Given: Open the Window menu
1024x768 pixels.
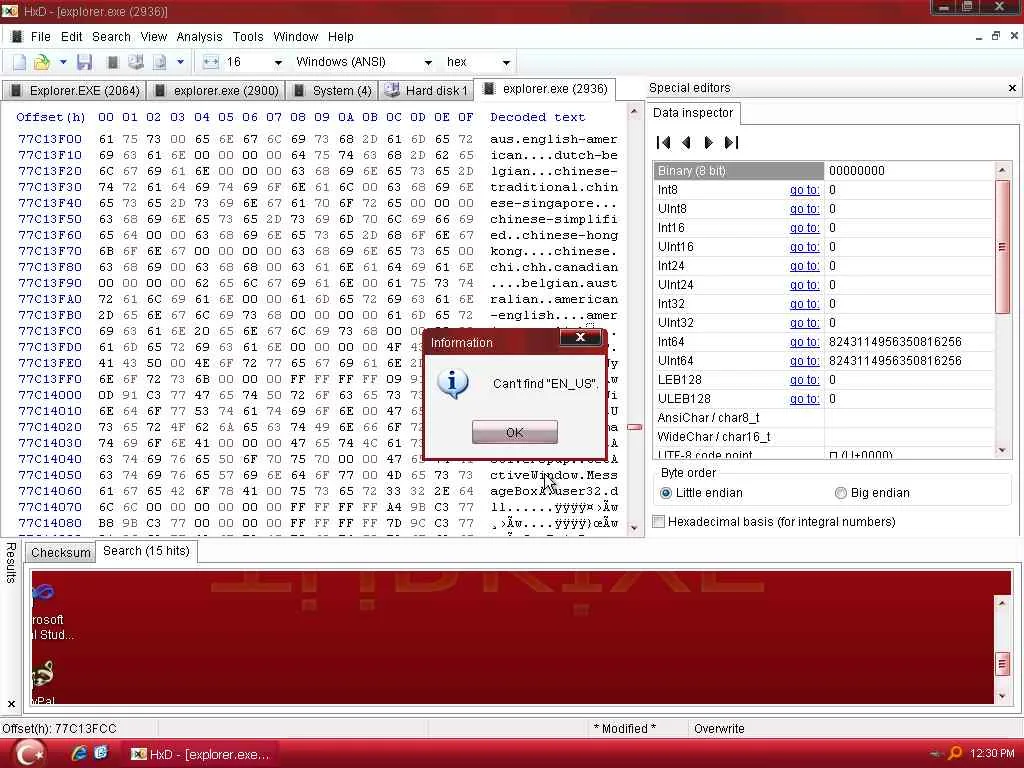Looking at the screenshot, I should pyautogui.click(x=295, y=37).
